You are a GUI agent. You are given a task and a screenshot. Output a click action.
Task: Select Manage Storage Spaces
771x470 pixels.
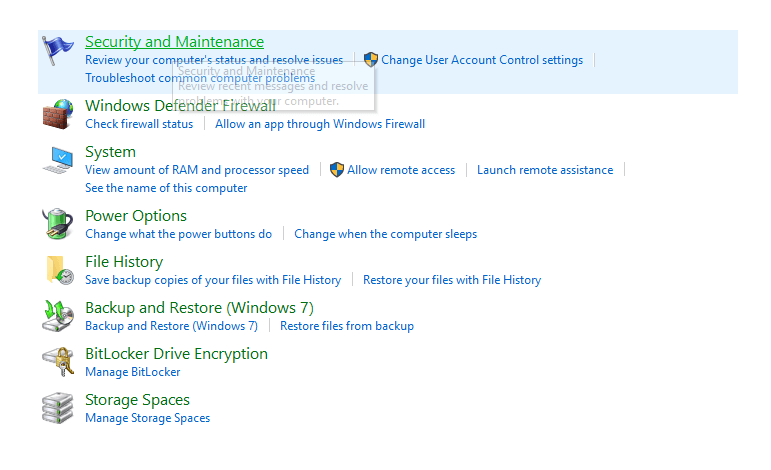148,418
